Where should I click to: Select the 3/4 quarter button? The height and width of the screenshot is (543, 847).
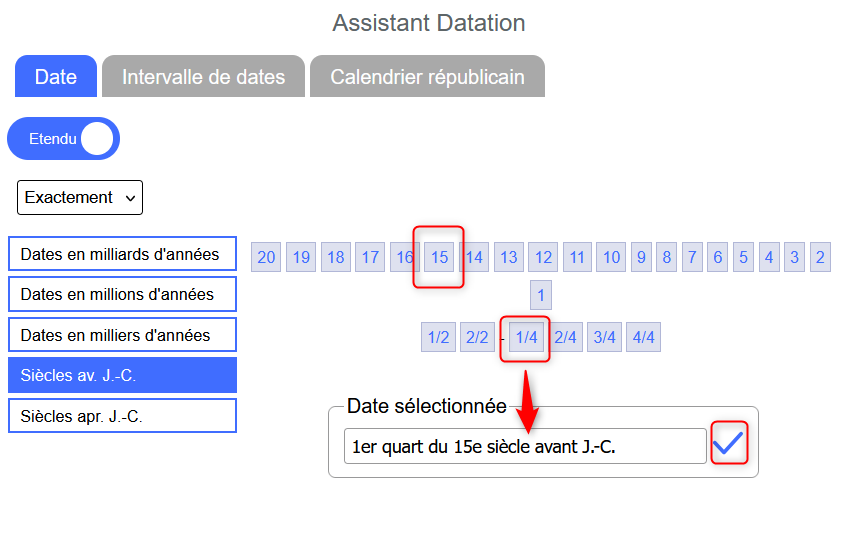pyautogui.click(x=604, y=338)
